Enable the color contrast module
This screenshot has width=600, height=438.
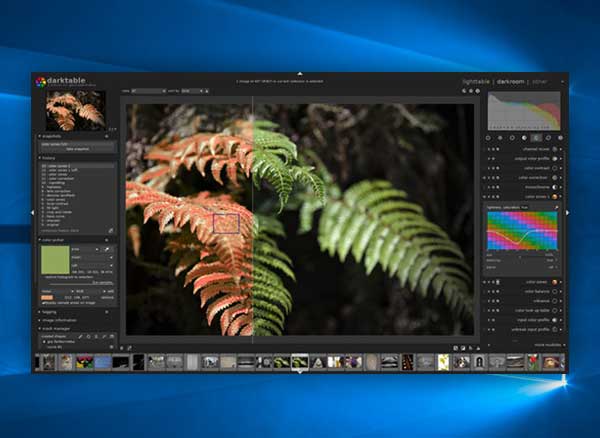pyautogui.click(x=555, y=168)
